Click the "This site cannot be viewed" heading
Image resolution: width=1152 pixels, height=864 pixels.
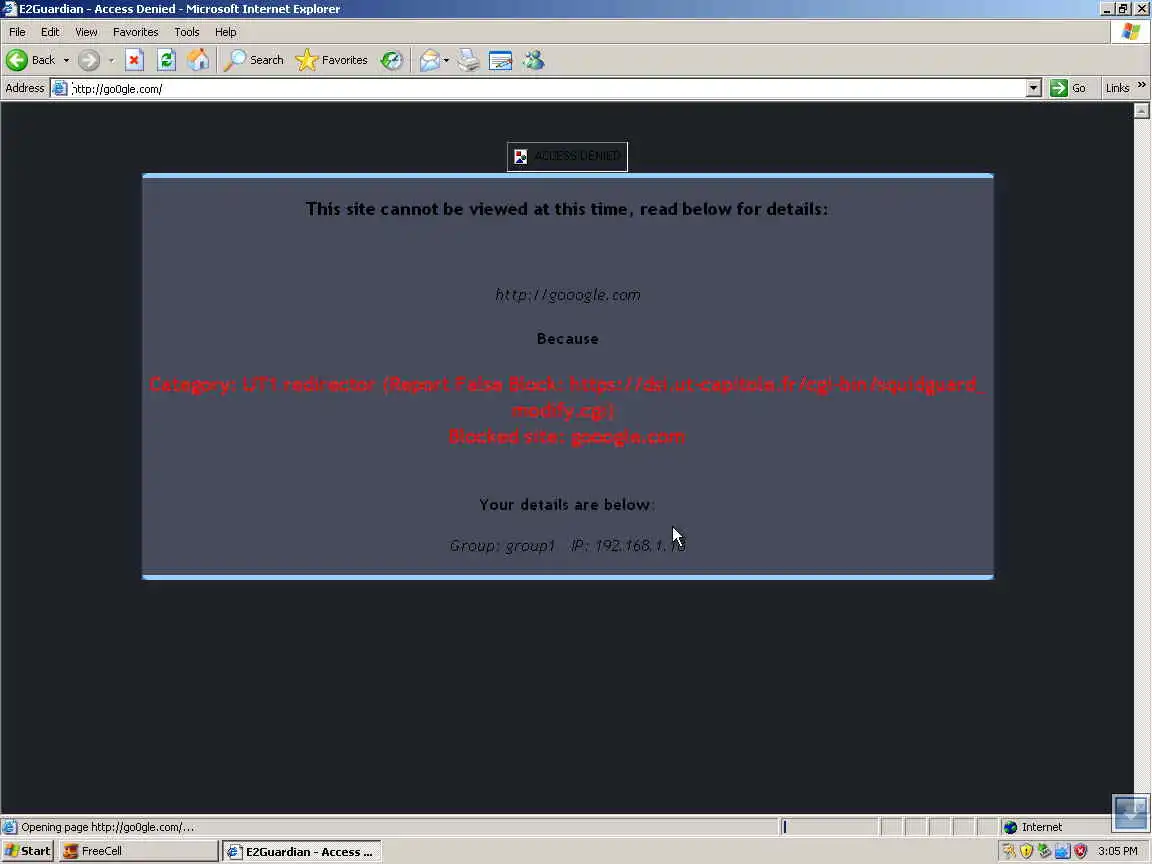567,209
